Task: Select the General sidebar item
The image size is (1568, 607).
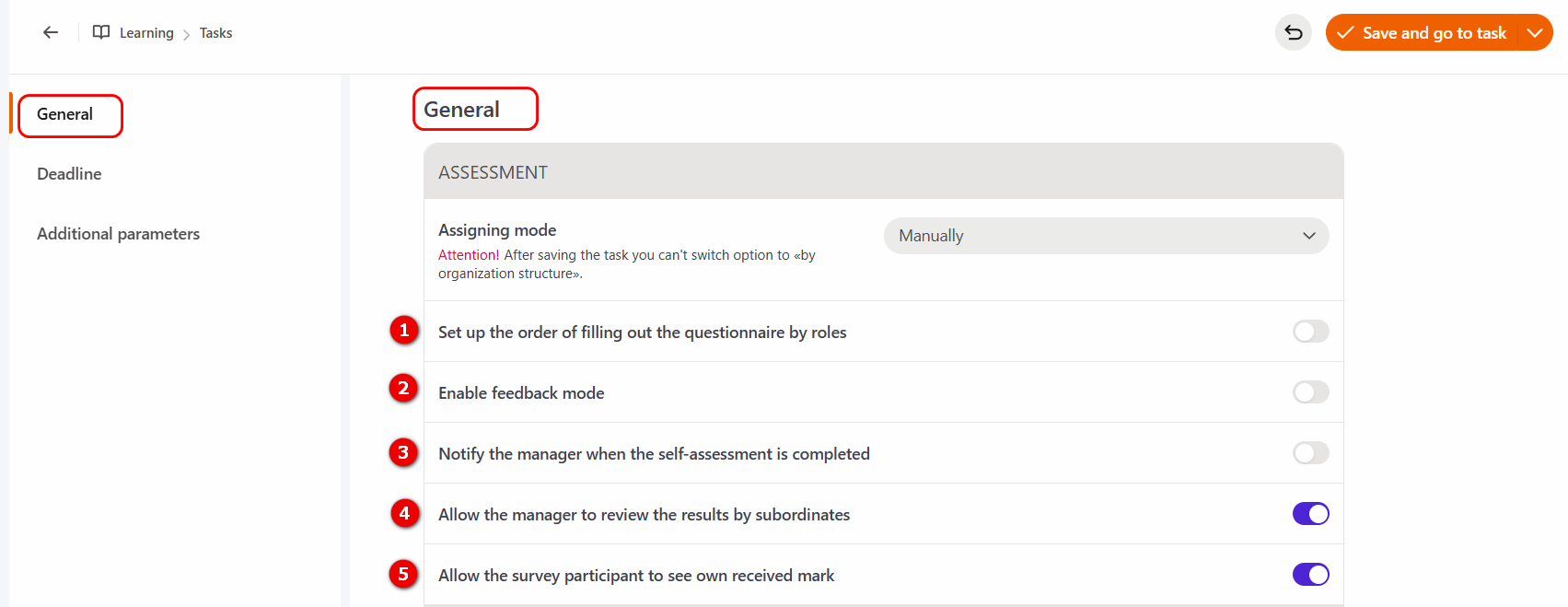Action: (x=65, y=114)
